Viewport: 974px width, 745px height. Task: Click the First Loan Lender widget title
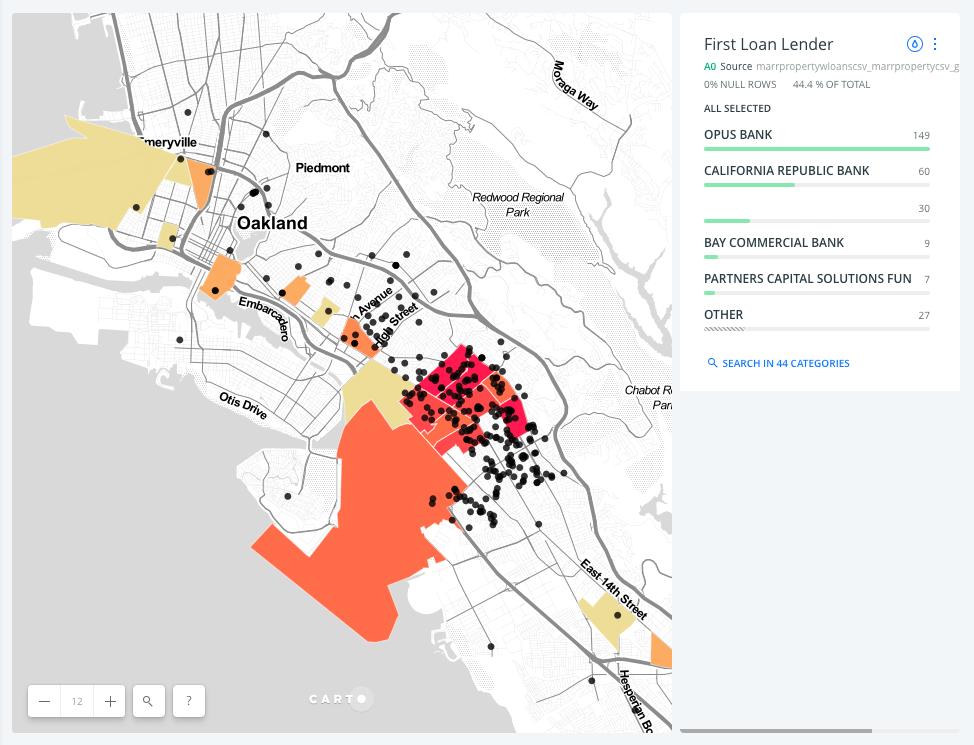click(768, 45)
